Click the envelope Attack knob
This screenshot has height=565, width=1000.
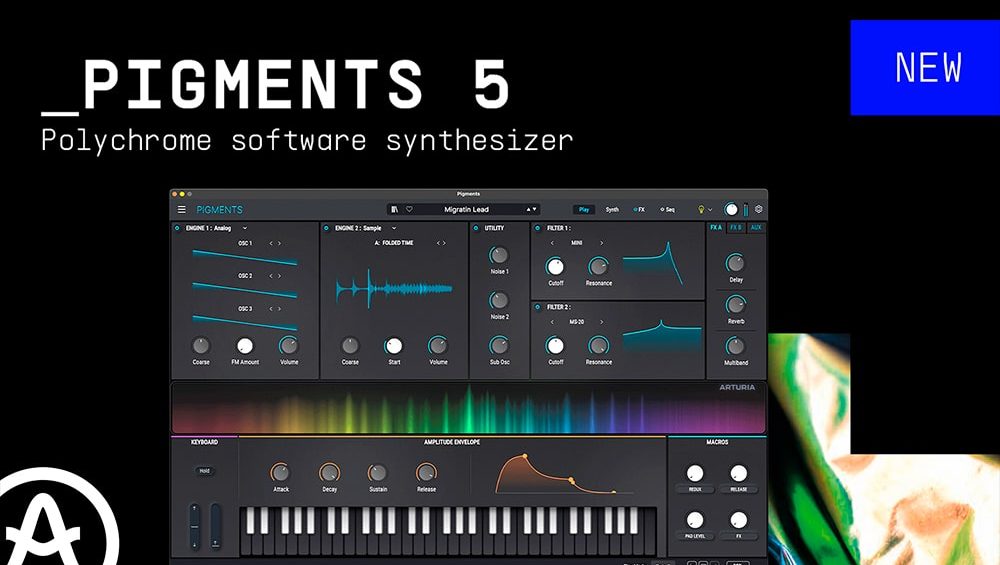pos(281,473)
